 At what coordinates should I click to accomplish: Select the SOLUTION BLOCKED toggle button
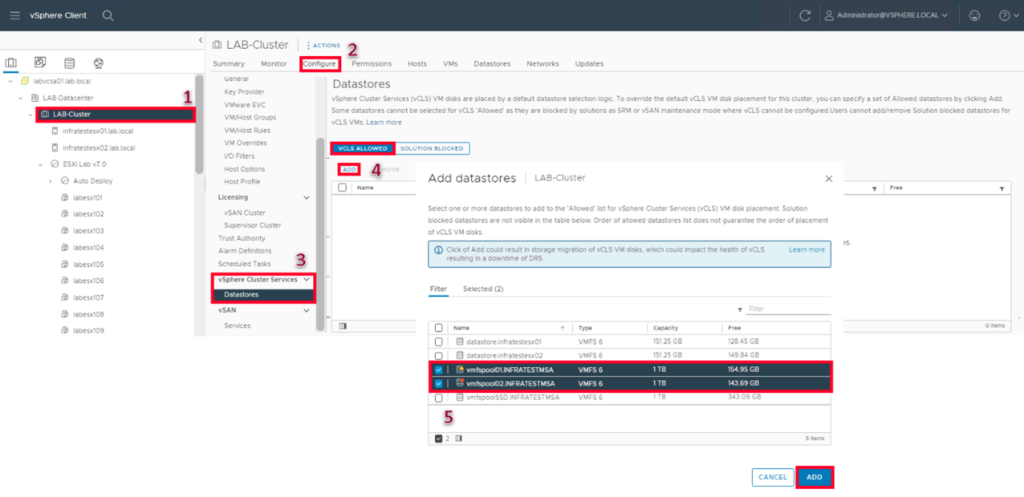[432, 148]
